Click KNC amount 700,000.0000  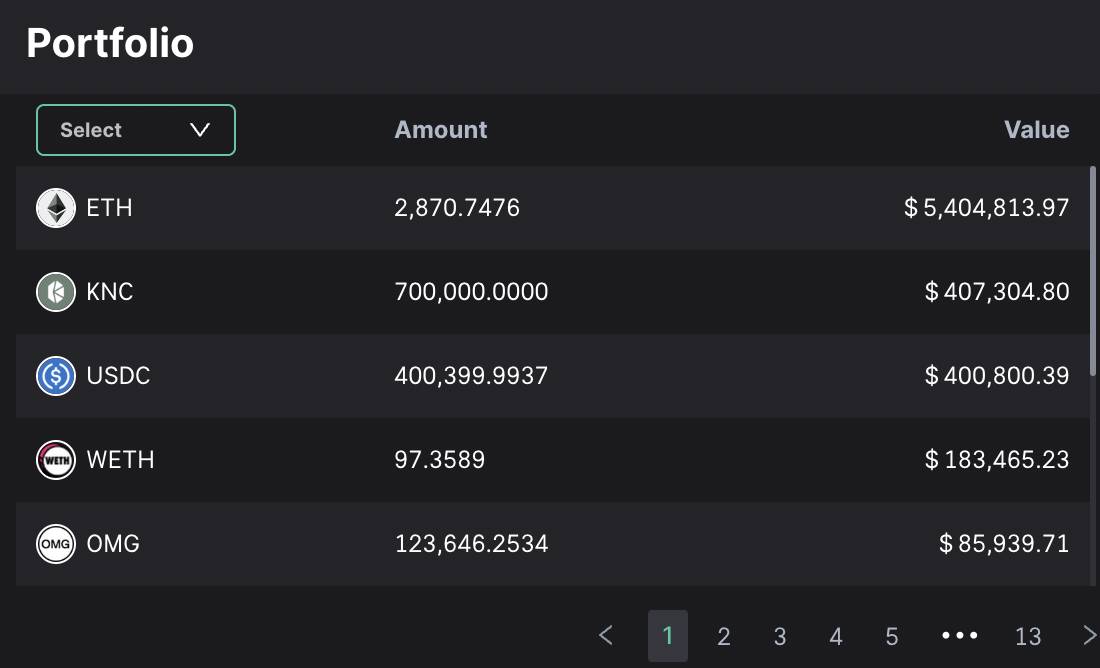point(471,292)
